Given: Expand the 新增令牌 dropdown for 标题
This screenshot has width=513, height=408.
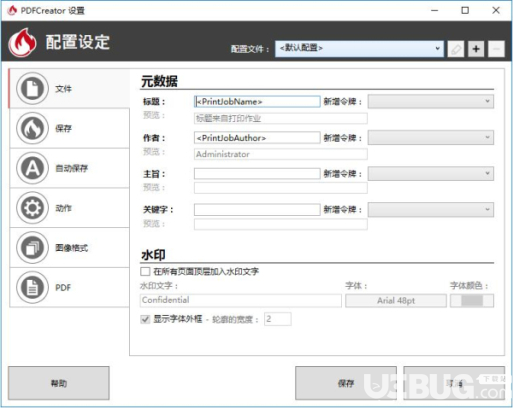Looking at the screenshot, I should tap(431, 101).
